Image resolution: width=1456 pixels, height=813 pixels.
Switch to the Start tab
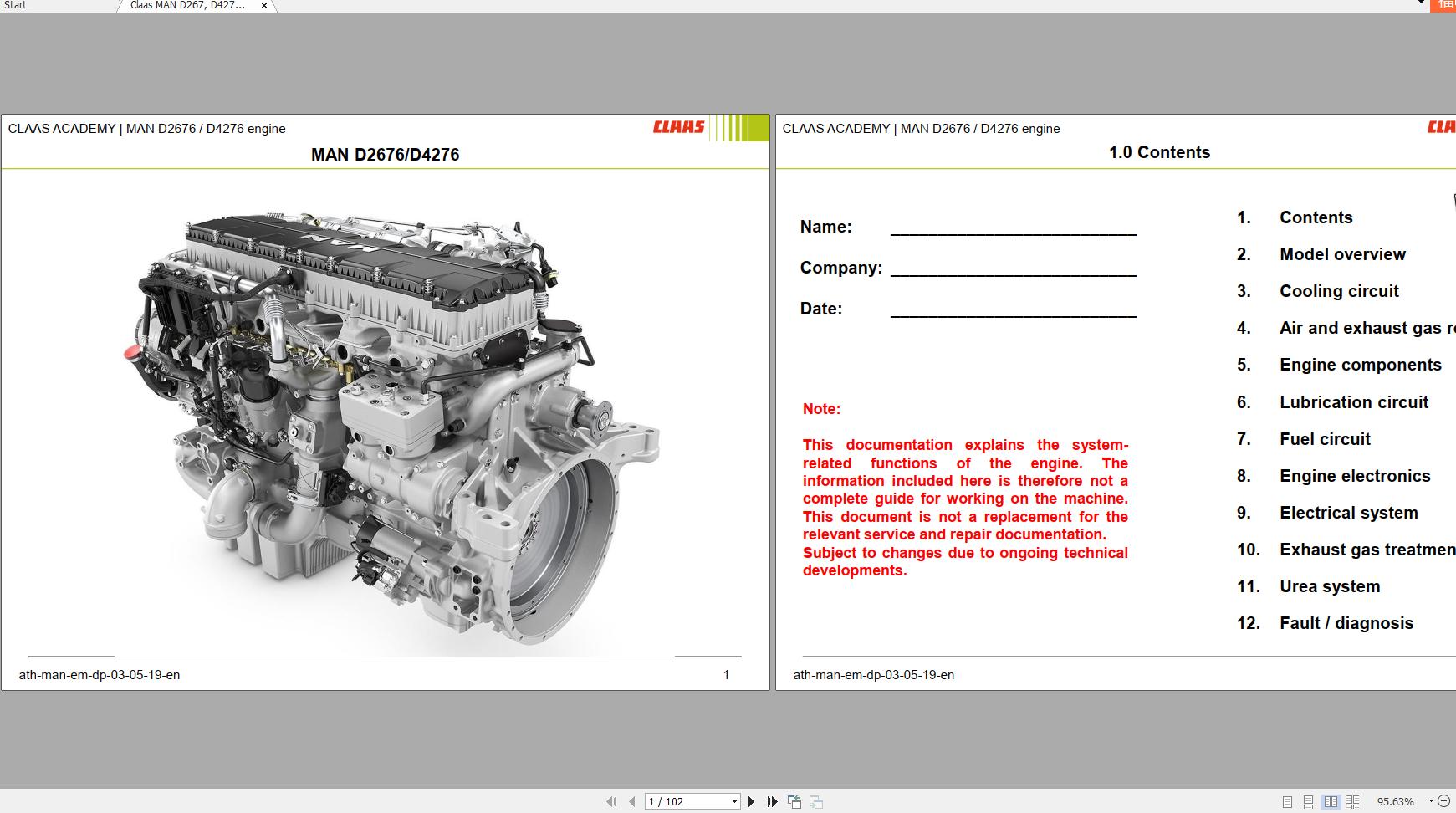[x=15, y=5]
